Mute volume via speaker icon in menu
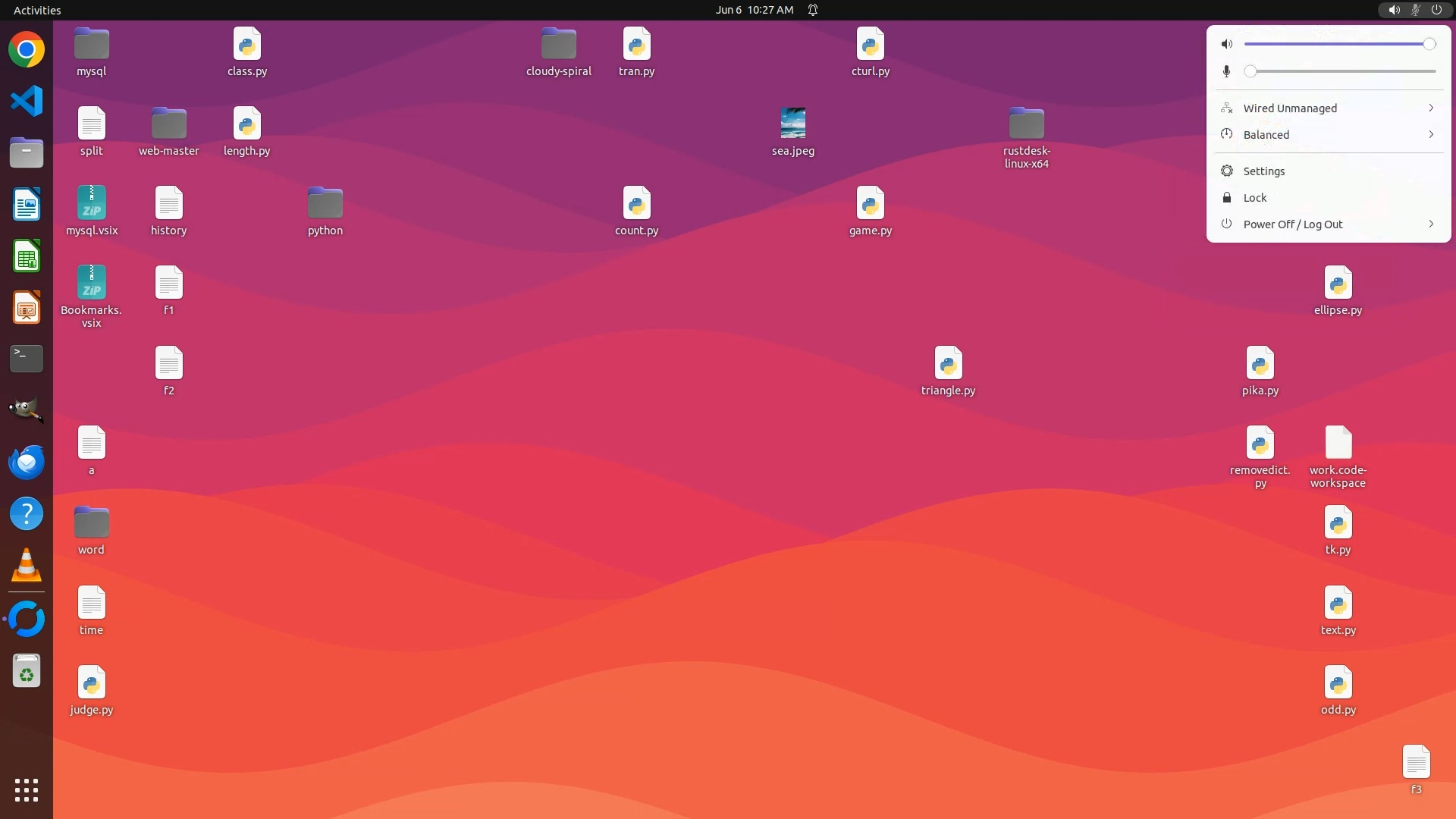Image resolution: width=1456 pixels, height=819 pixels. click(x=1227, y=44)
